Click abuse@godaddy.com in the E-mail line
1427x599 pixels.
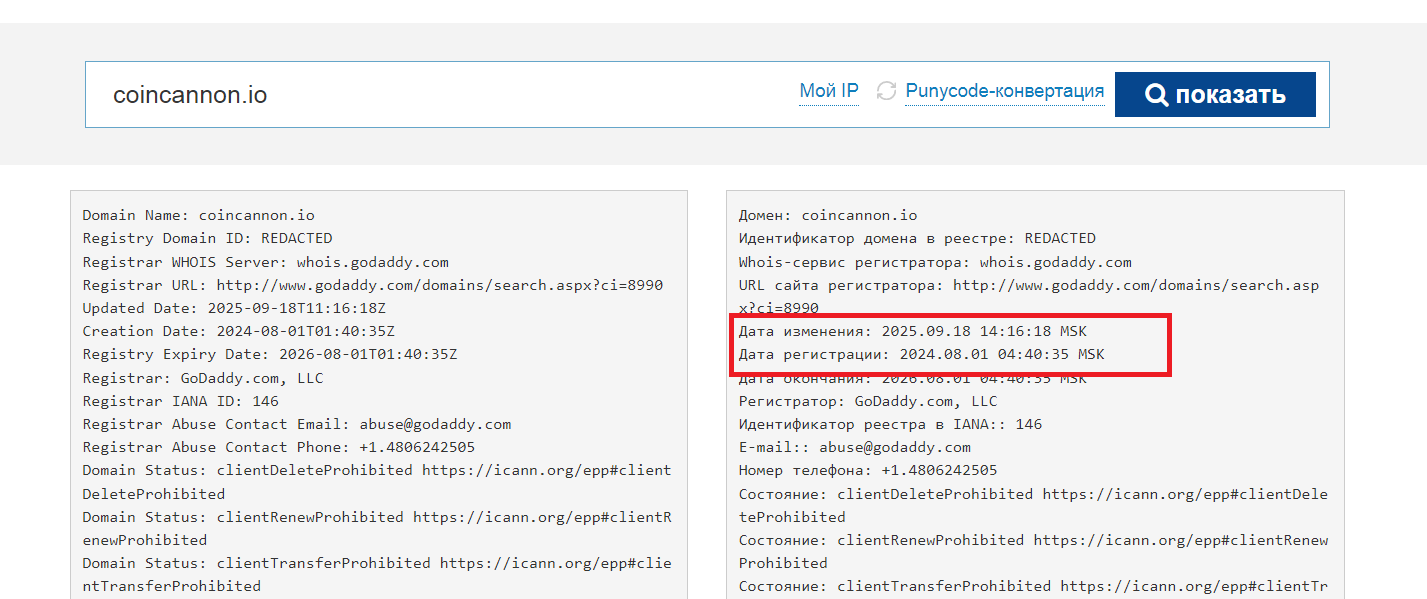894,447
